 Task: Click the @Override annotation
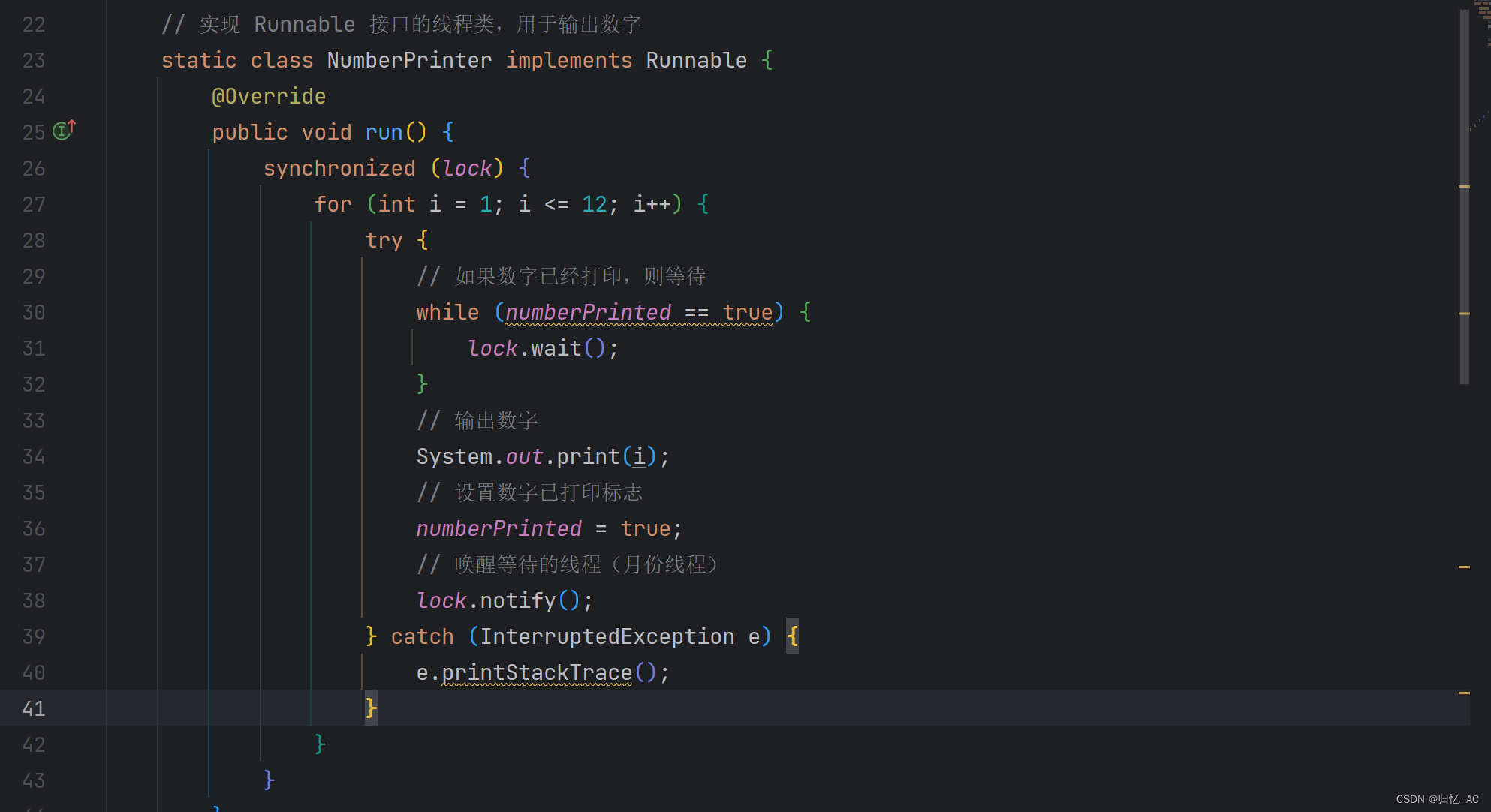point(269,96)
